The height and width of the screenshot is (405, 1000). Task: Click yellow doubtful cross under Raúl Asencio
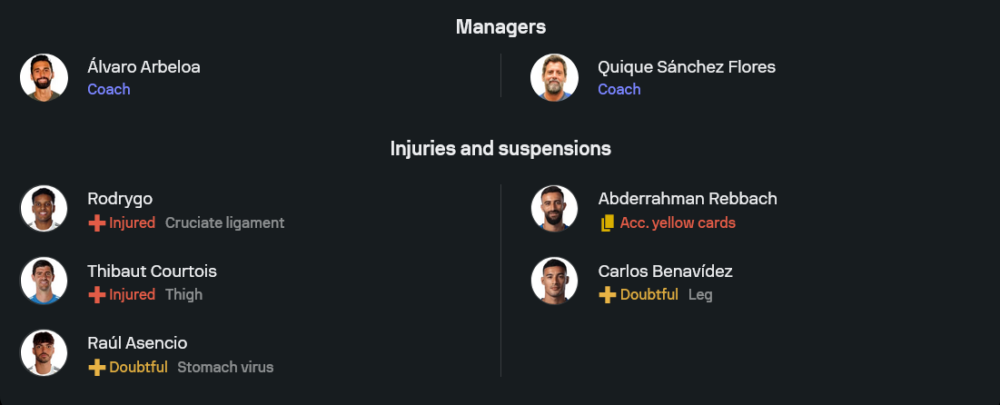coord(97,367)
